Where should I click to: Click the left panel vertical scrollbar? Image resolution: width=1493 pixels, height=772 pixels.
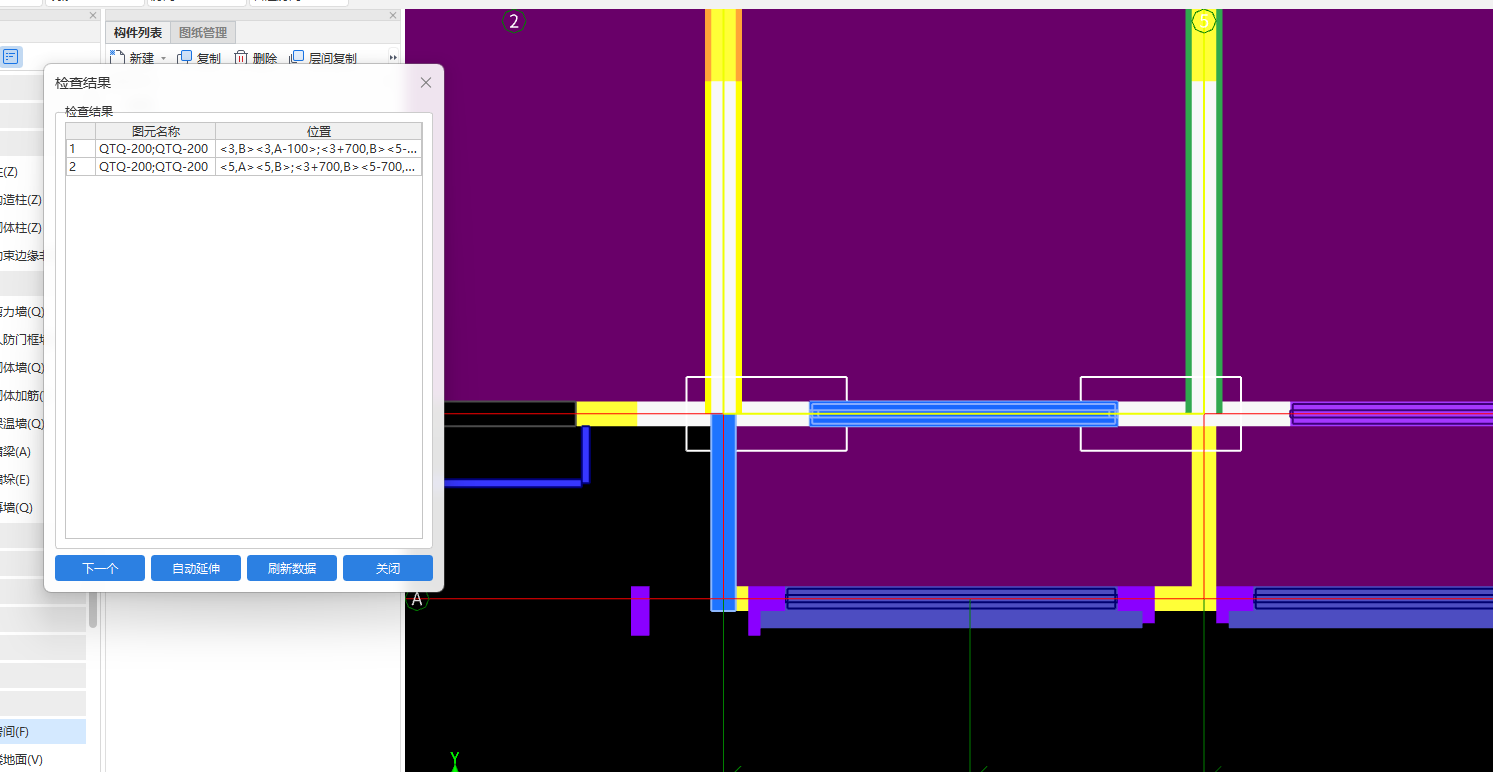93,609
